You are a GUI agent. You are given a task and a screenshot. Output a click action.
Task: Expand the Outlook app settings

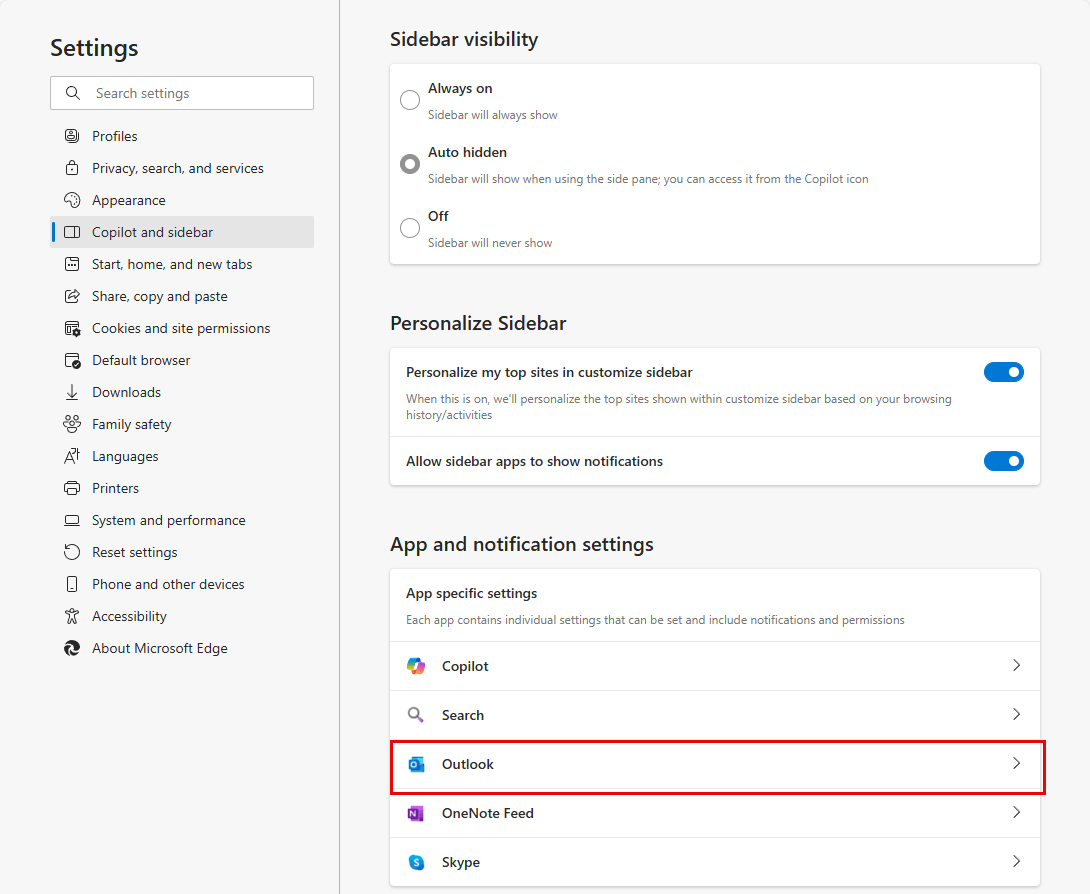1016,764
